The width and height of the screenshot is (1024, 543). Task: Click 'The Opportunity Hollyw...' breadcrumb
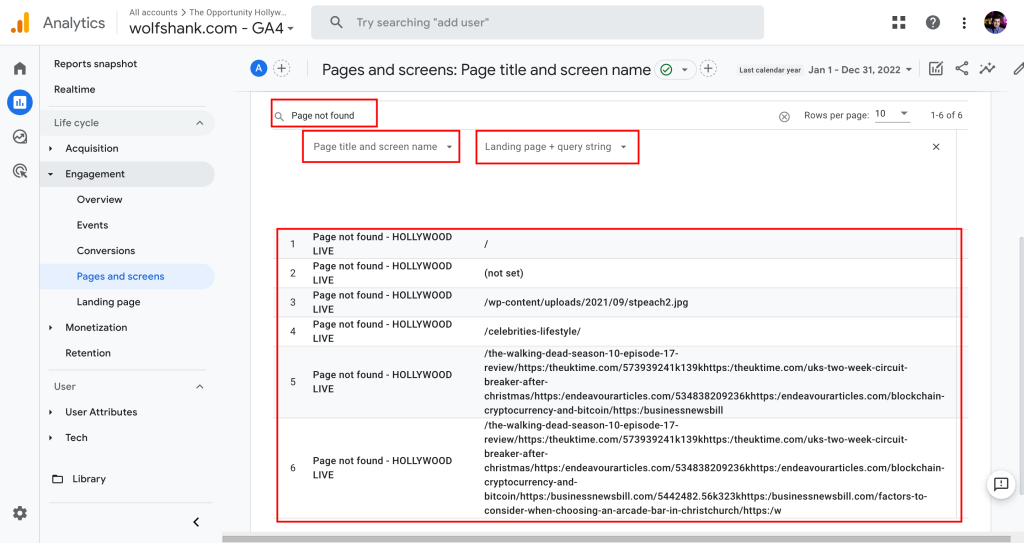(x=238, y=12)
